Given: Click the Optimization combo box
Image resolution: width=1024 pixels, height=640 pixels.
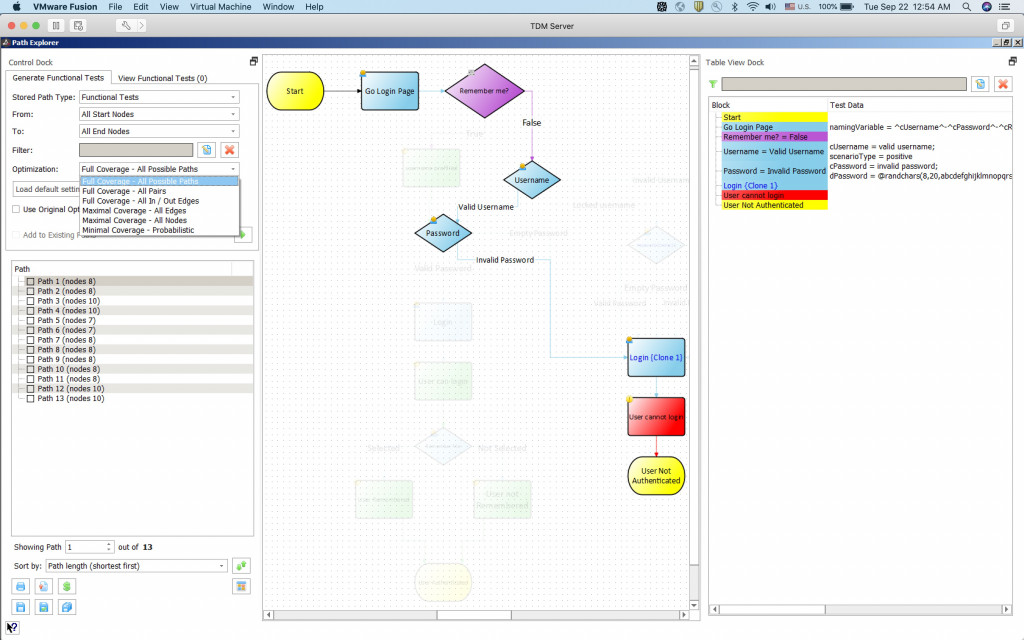Looking at the screenshot, I should coord(159,169).
